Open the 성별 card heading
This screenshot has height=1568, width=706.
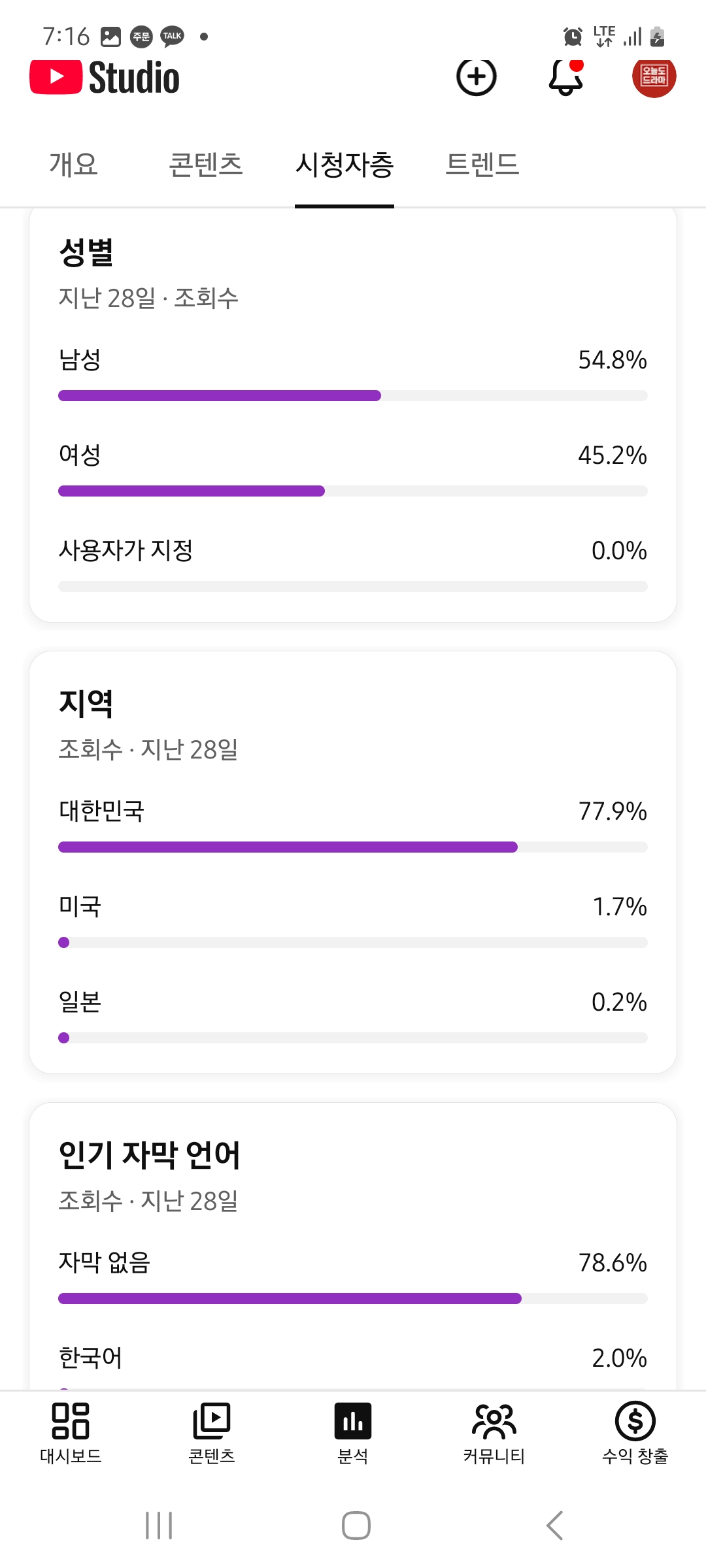pyautogui.click(x=86, y=252)
